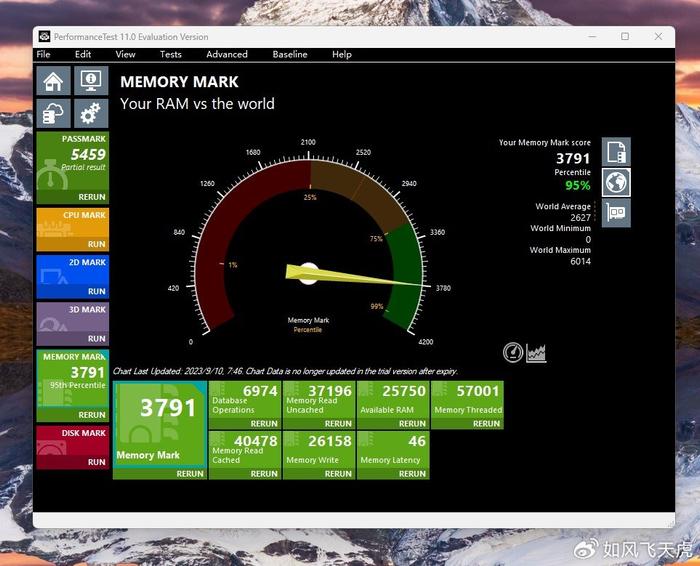Screen dimensions: 700x566
Task: Open the Tests menu
Action: [171, 54]
